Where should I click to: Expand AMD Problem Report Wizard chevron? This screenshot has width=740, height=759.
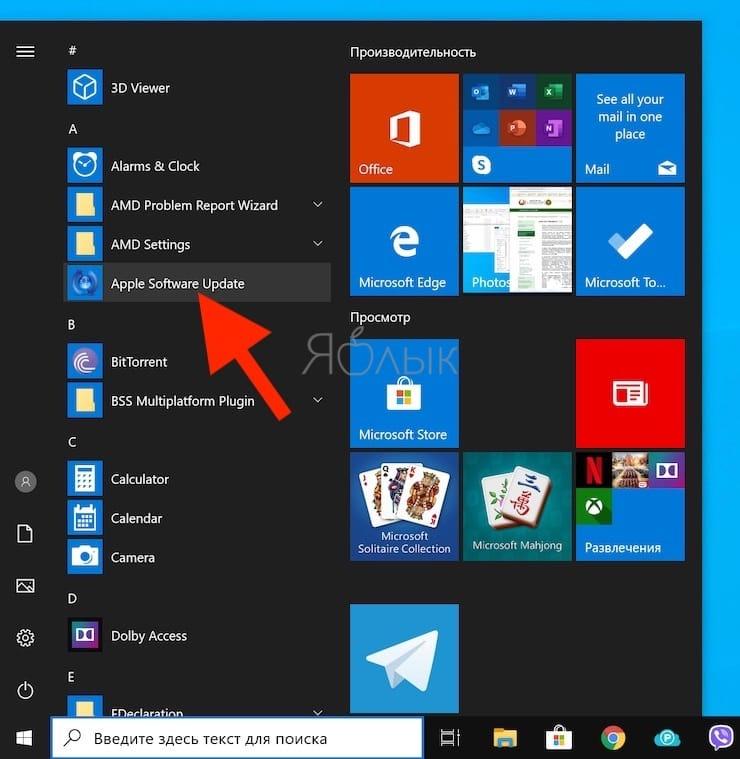click(x=317, y=205)
